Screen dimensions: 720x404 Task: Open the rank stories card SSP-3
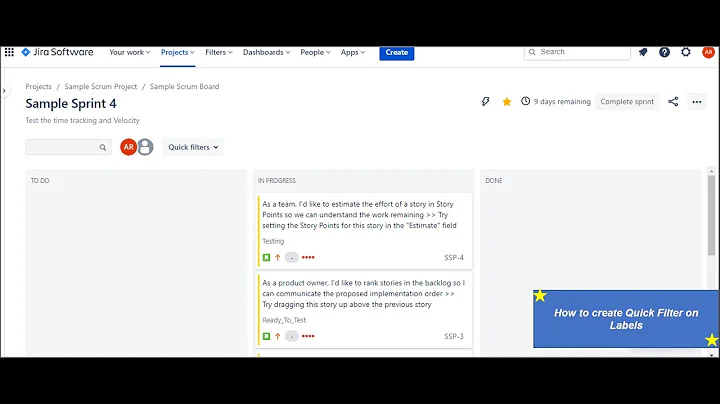coord(364,310)
